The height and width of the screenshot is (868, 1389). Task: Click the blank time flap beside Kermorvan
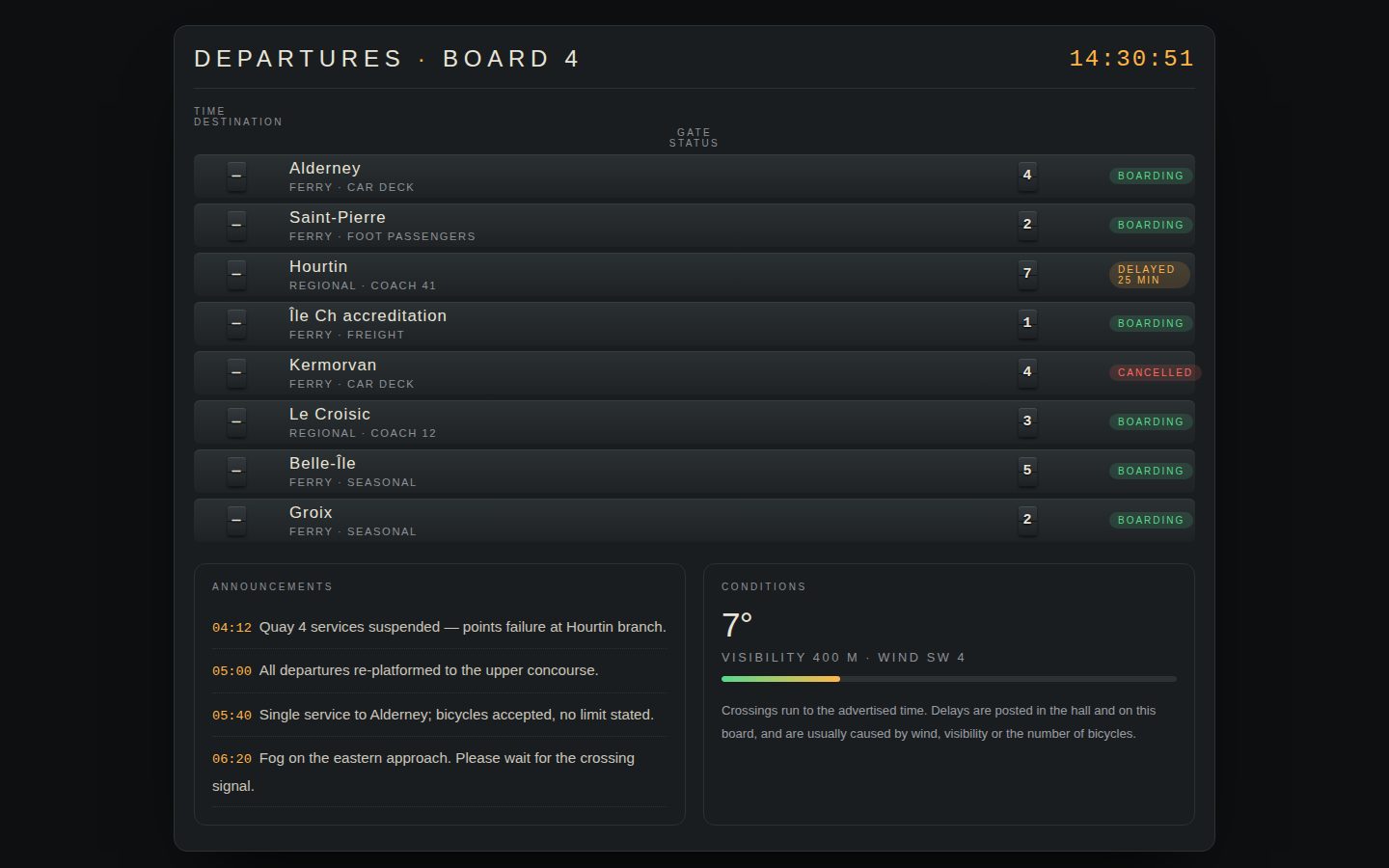(236, 372)
